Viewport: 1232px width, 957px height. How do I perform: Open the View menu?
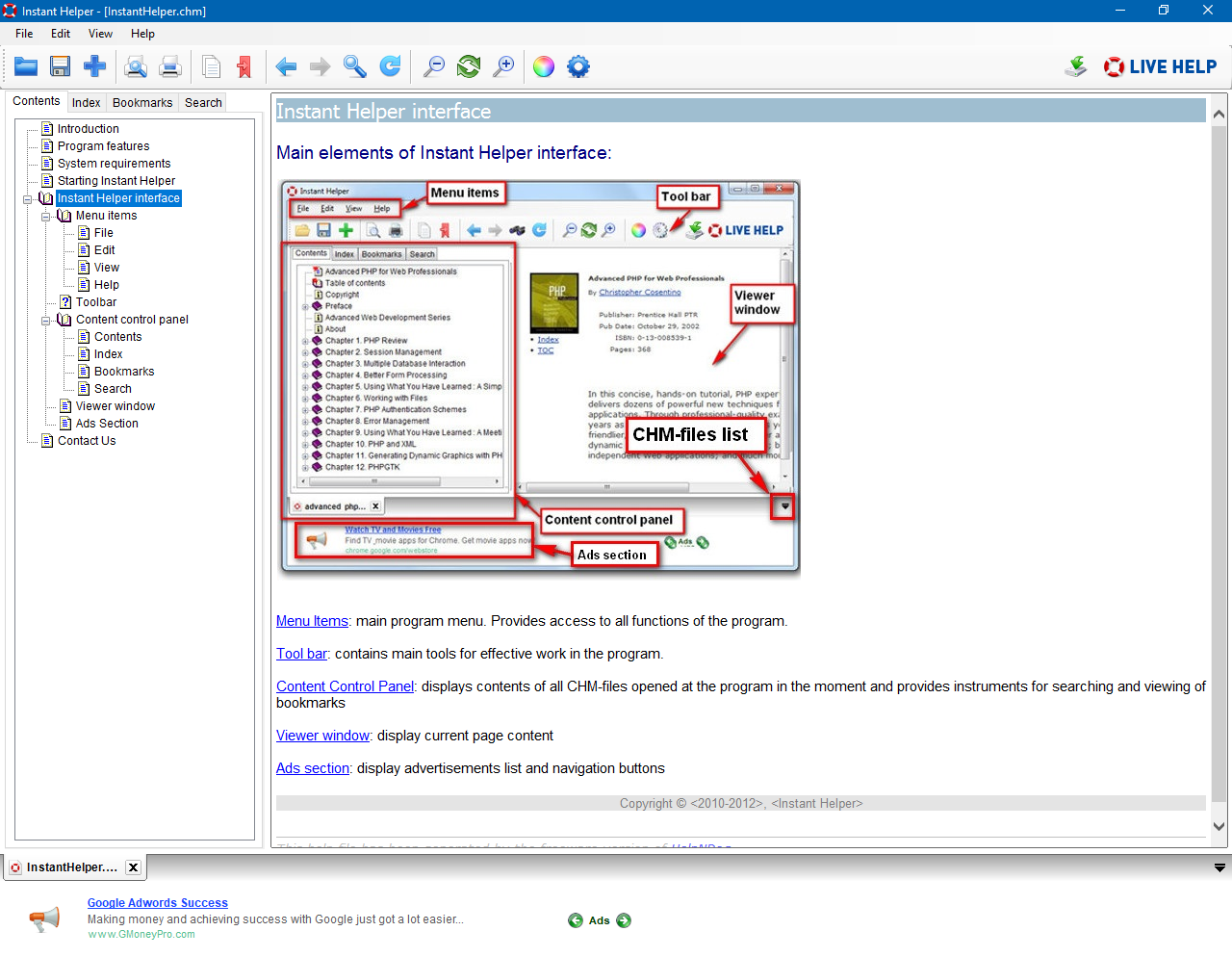101,34
